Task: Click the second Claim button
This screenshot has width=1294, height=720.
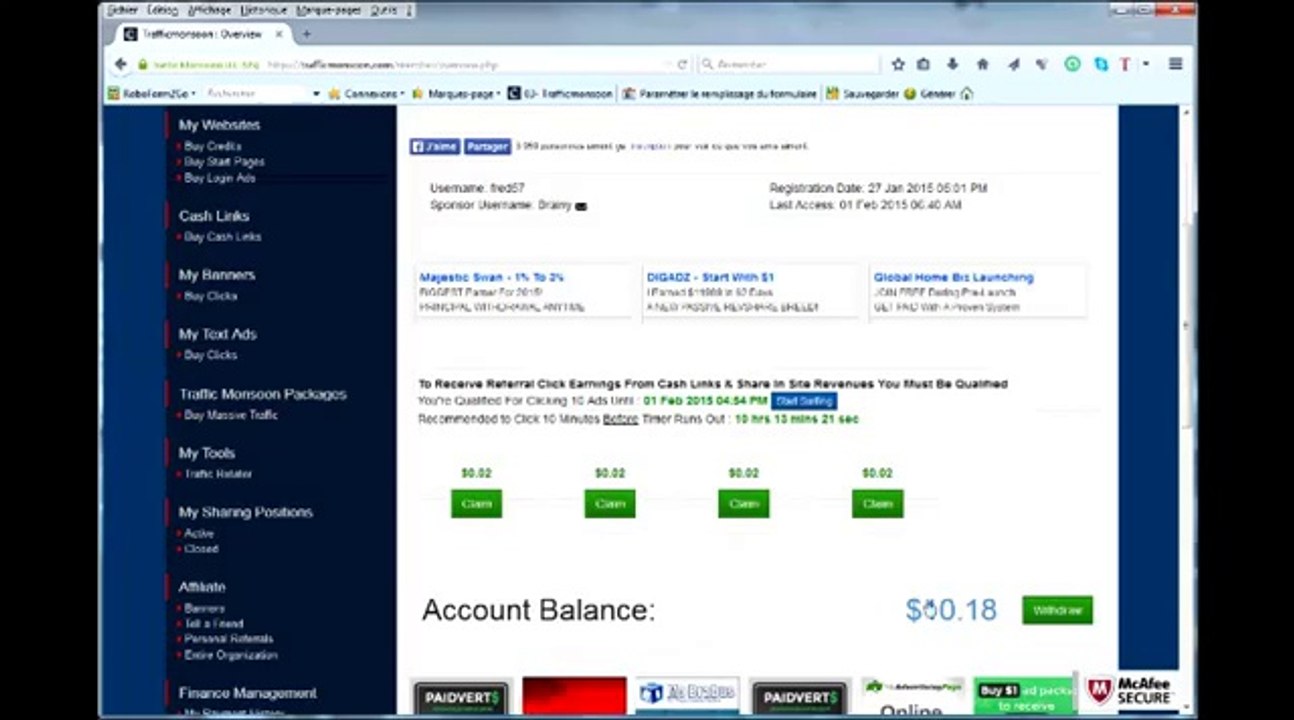Action: point(610,504)
